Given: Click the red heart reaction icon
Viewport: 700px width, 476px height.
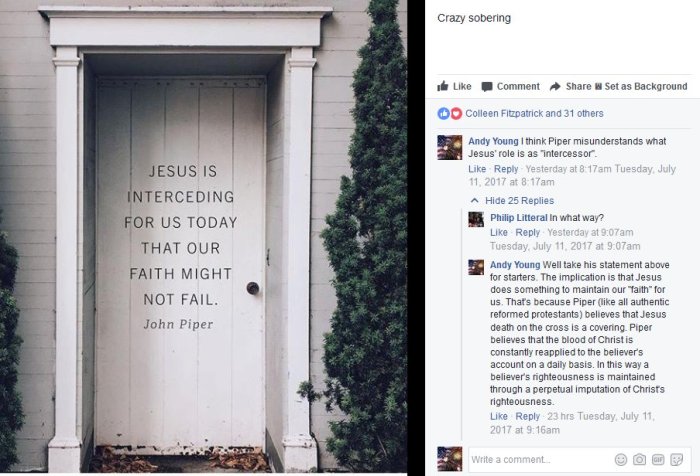Looking at the screenshot, I should [455, 113].
